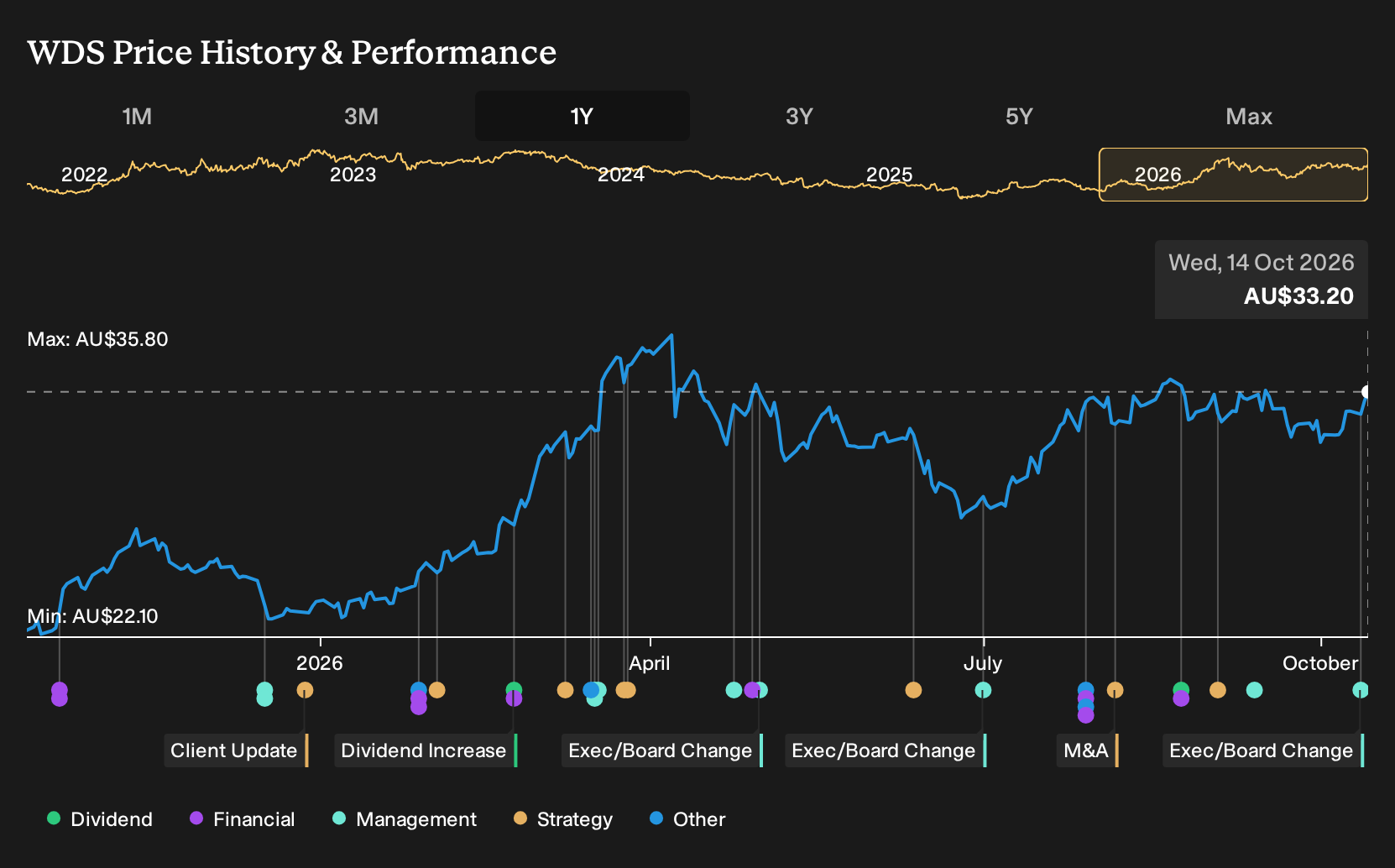Click the 2024 label on the overview chart
The image size is (1395, 868).
pyautogui.click(x=621, y=175)
